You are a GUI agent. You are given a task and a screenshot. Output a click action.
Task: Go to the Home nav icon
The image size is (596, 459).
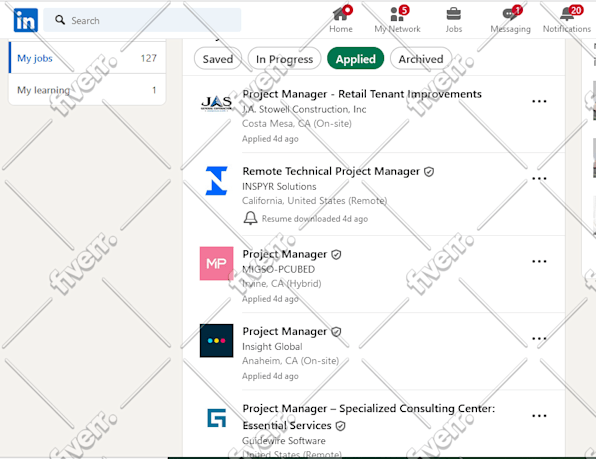(341, 14)
